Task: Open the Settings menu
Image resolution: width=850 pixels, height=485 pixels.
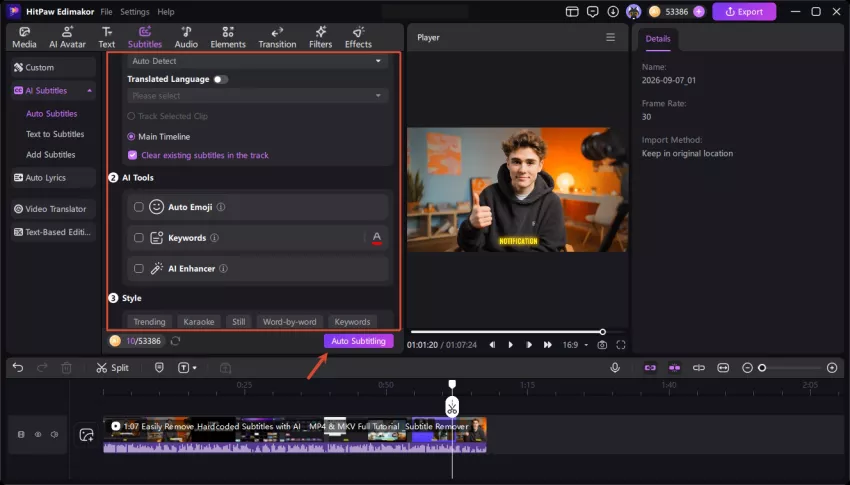Action: pos(134,11)
